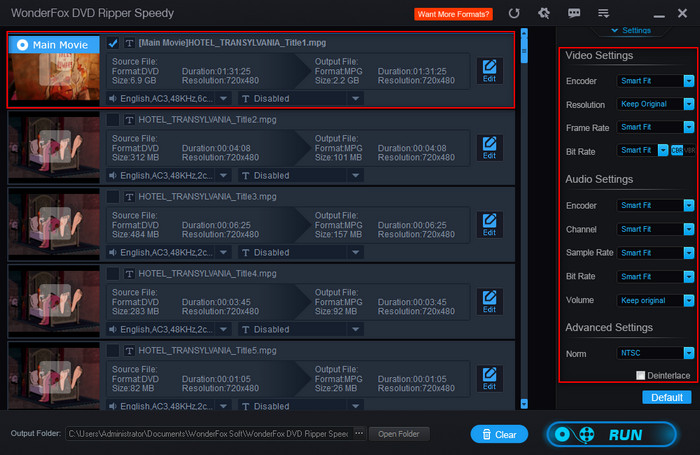The image size is (700, 455).
Task: Click the audio speaker icon for Title3
Action: (113, 252)
